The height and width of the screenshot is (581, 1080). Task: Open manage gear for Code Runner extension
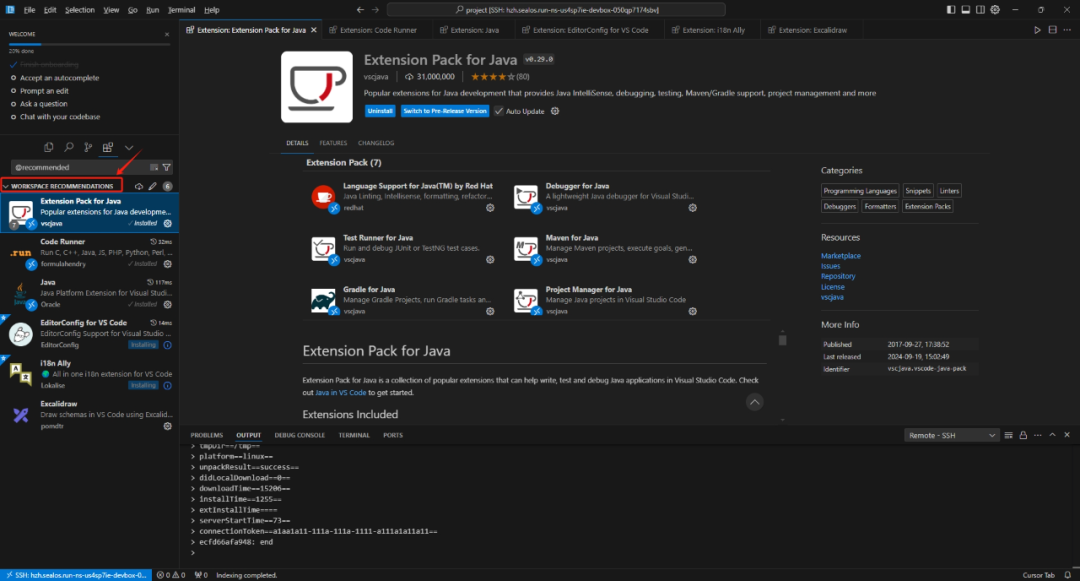[x=167, y=264]
